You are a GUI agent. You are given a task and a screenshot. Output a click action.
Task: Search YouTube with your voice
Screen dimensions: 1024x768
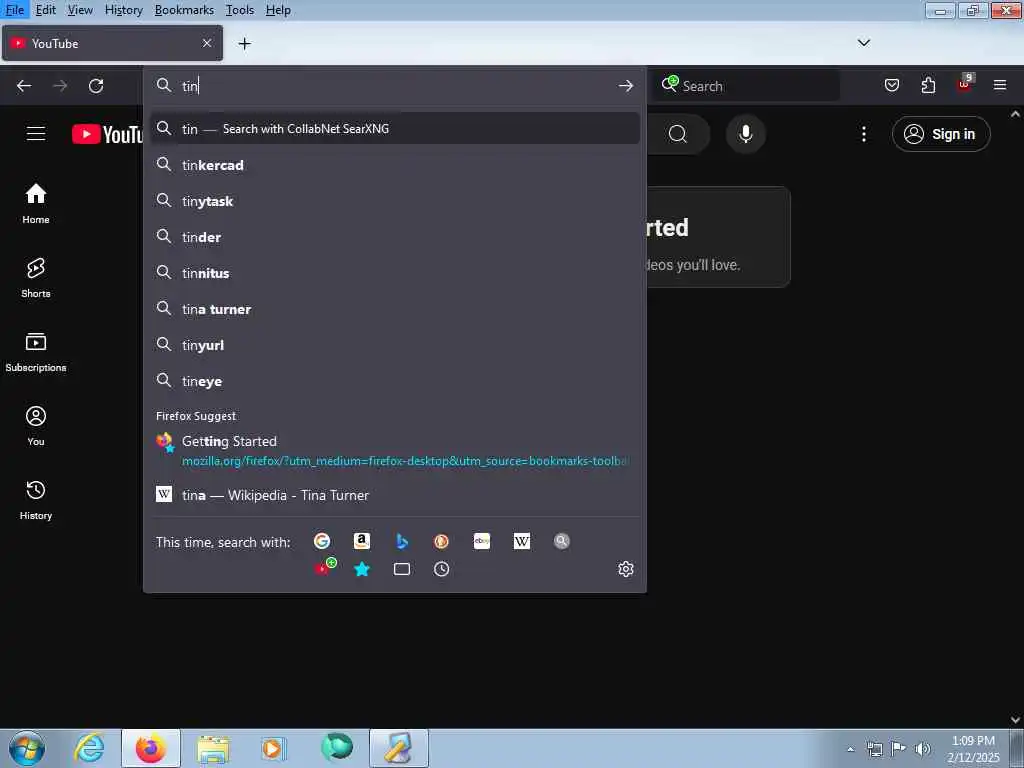pyautogui.click(x=745, y=134)
